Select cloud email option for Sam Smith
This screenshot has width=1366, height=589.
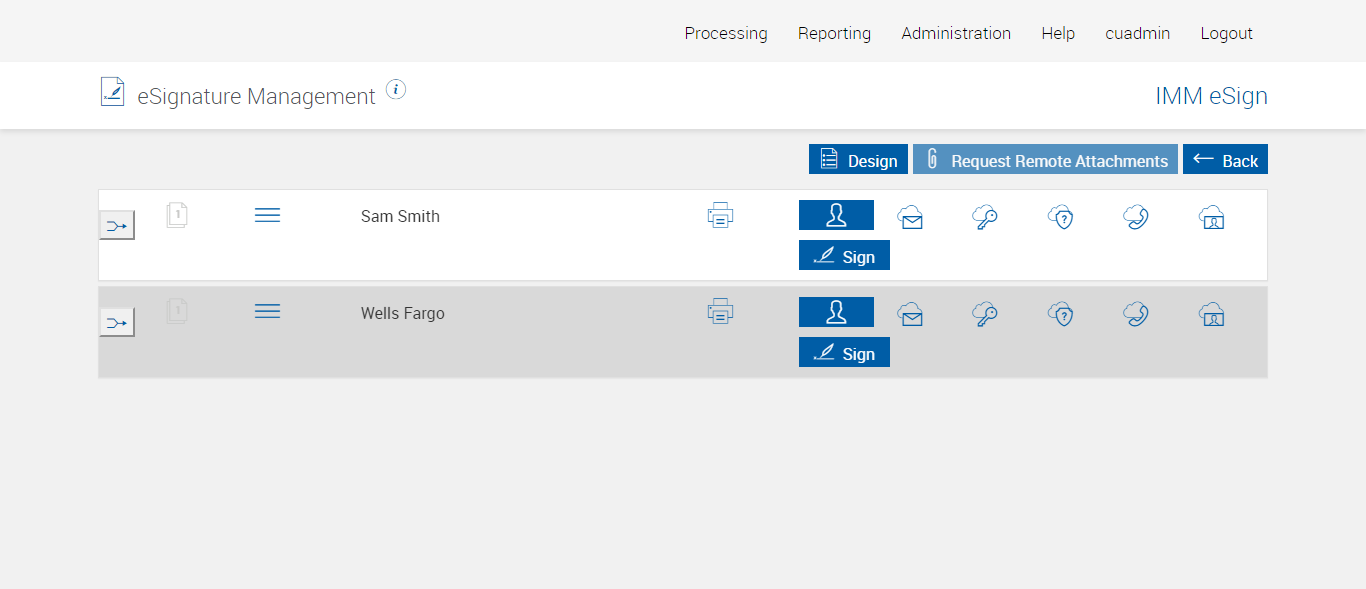click(910, 217)
